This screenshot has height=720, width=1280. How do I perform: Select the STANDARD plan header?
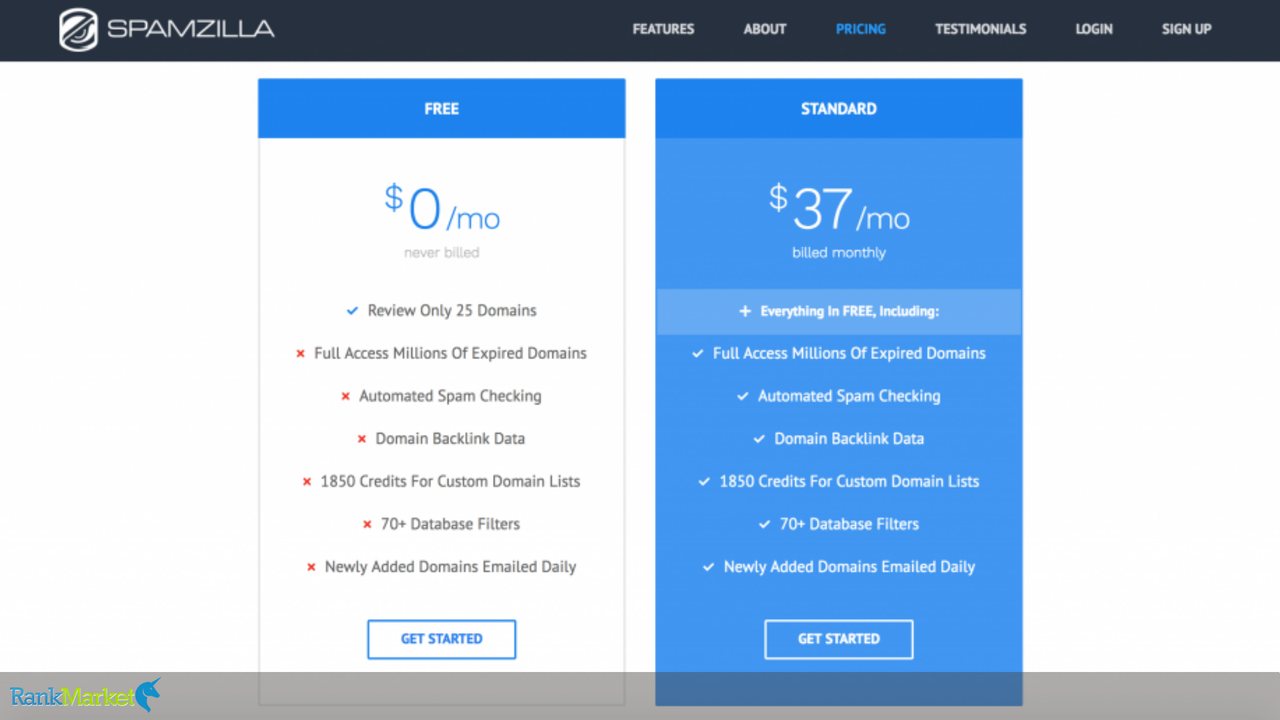(839, 108)
